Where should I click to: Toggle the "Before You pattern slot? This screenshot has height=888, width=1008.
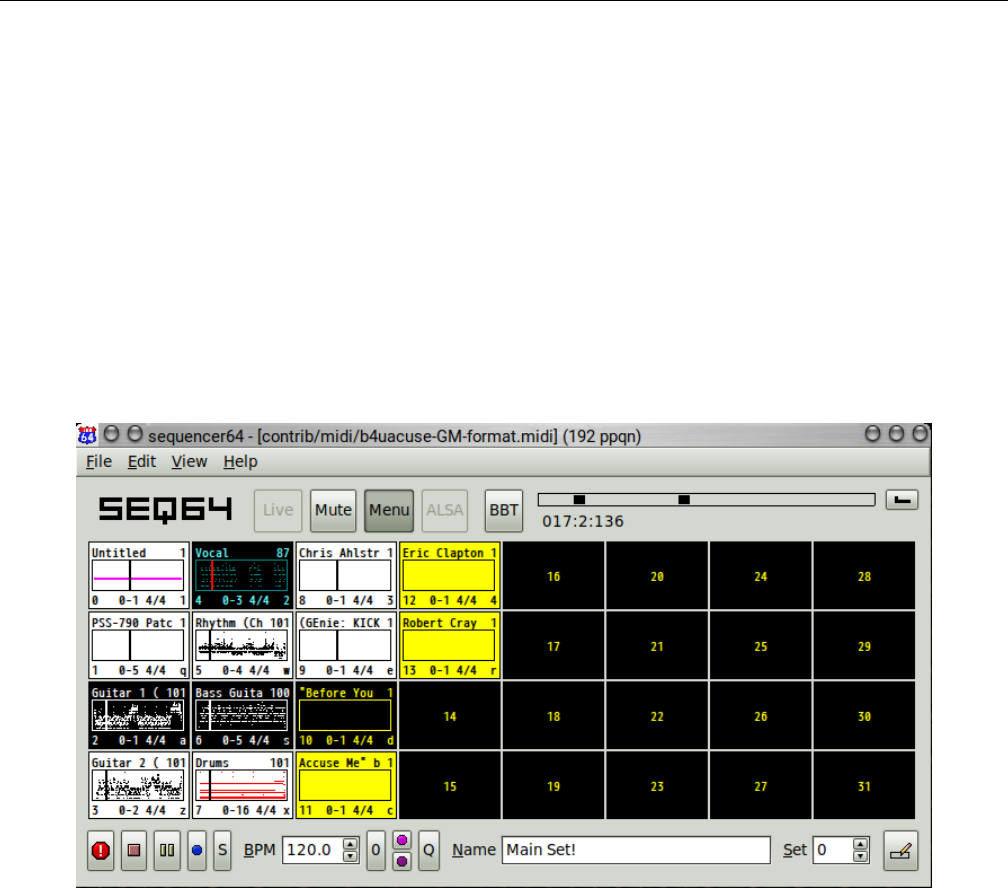point(346,716)
